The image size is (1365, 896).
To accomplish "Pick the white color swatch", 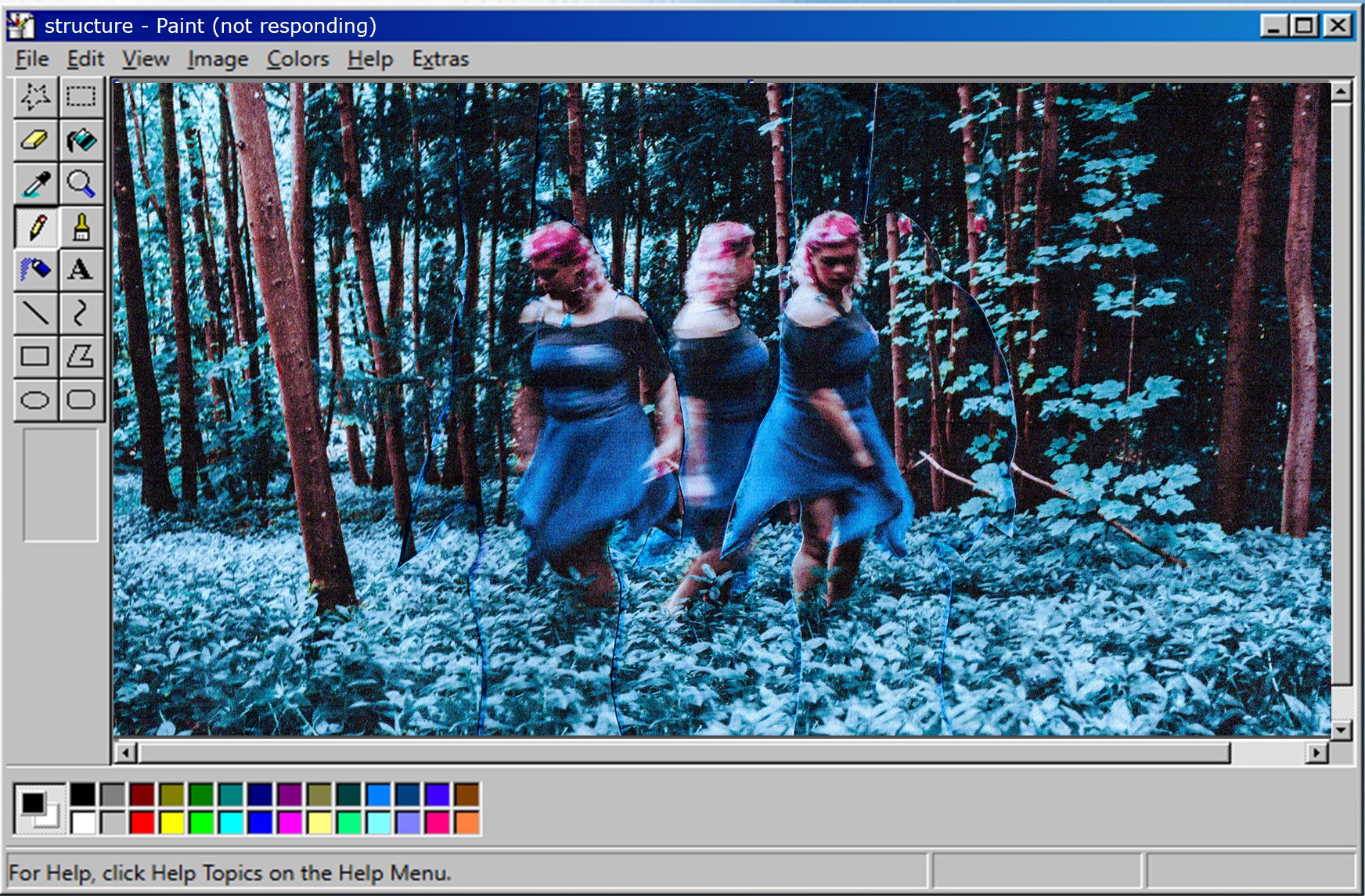I will [83, 822].
